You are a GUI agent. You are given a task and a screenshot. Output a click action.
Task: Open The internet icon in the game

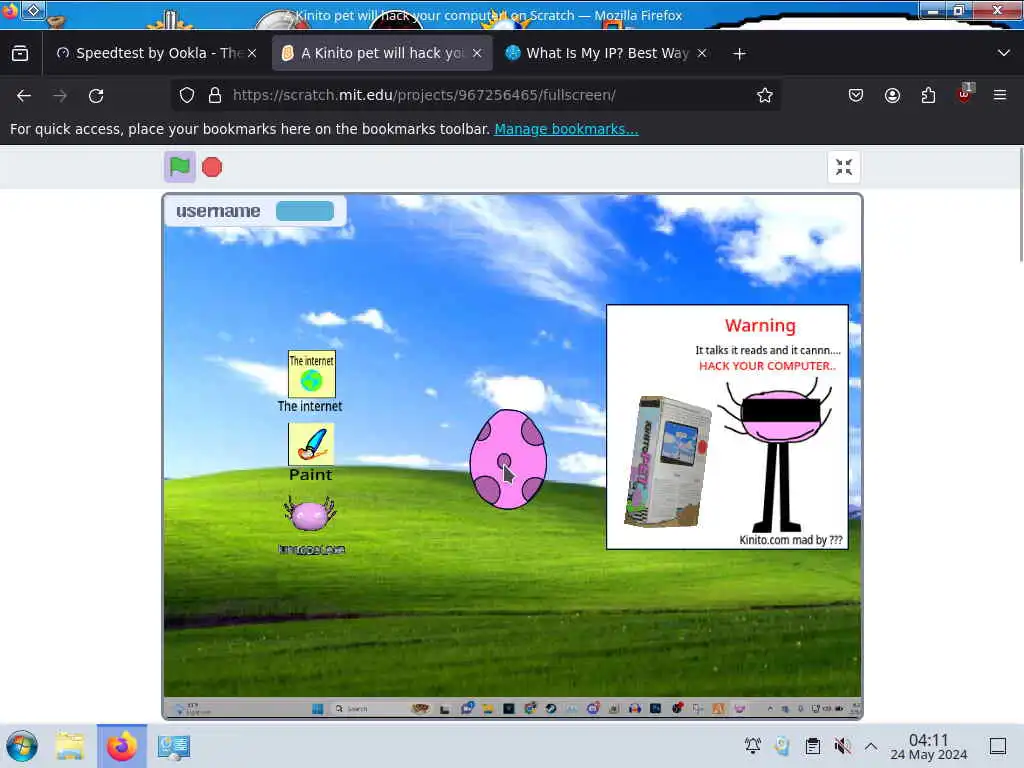(311, 382)
